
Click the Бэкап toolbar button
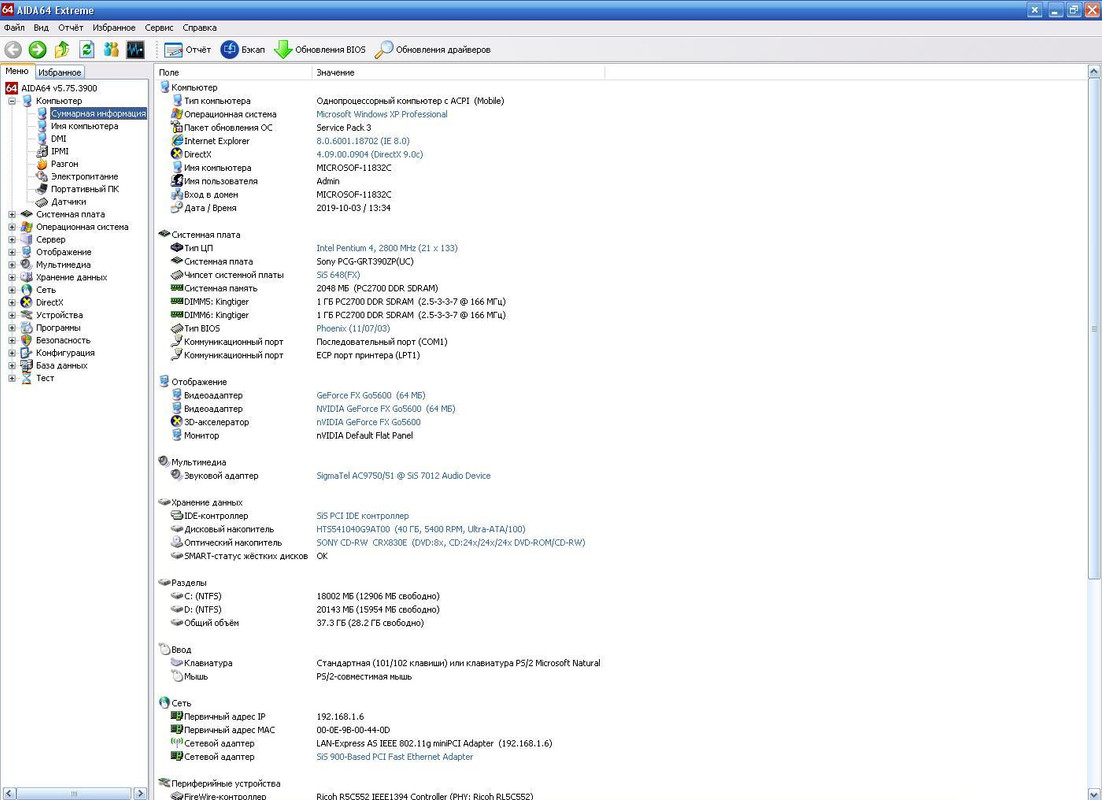pos(243,49)
